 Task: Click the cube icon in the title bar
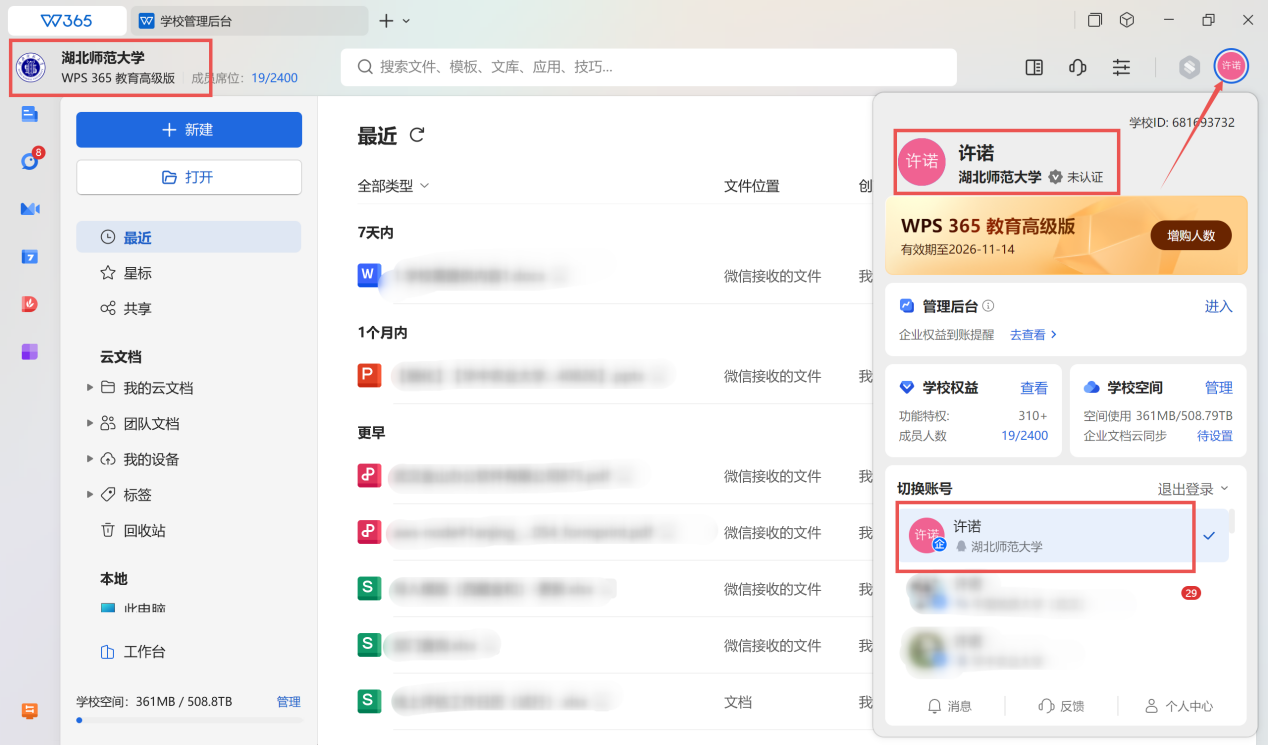click(1126, 20)
